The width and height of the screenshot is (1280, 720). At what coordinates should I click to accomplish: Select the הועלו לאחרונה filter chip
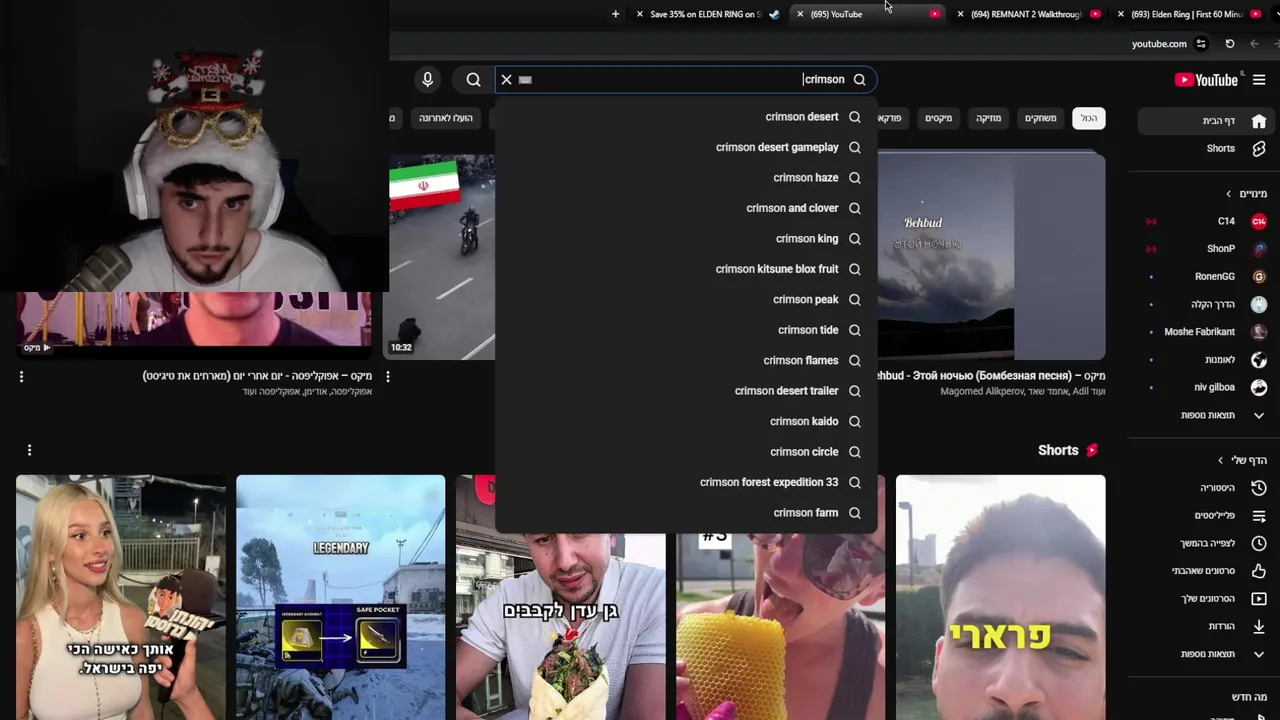pos(445,118)
